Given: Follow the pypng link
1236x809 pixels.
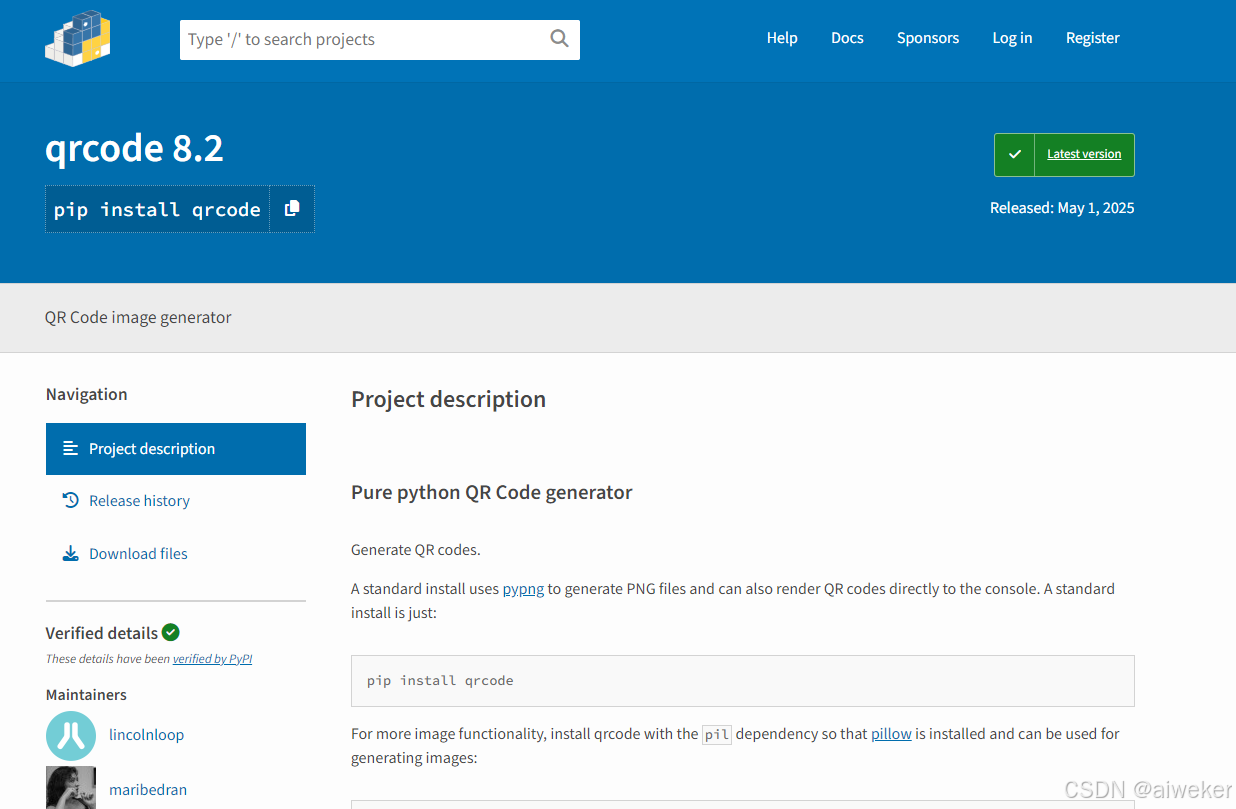Looking at the screenshot, I should (x=523, y=589).
